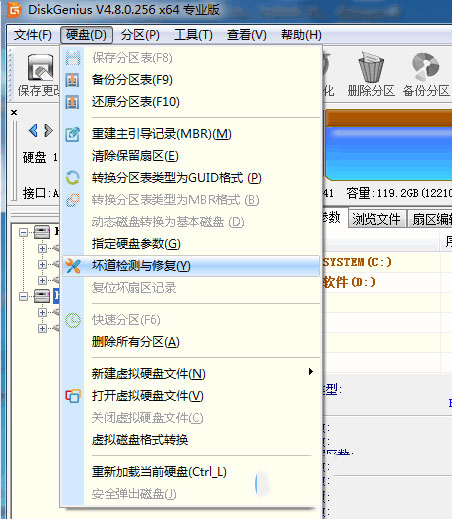Collapse the first hard disk tree node

click(x=23, y=232)
